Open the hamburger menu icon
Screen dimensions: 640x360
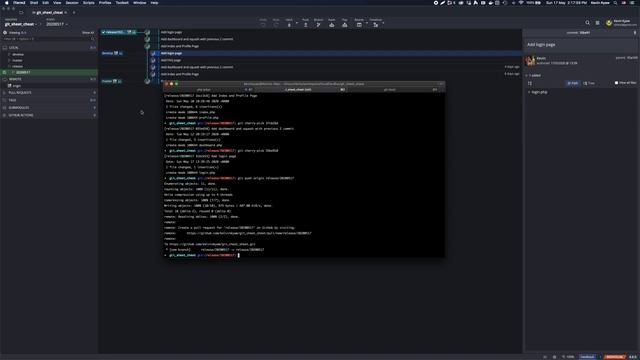pos(597,23)
